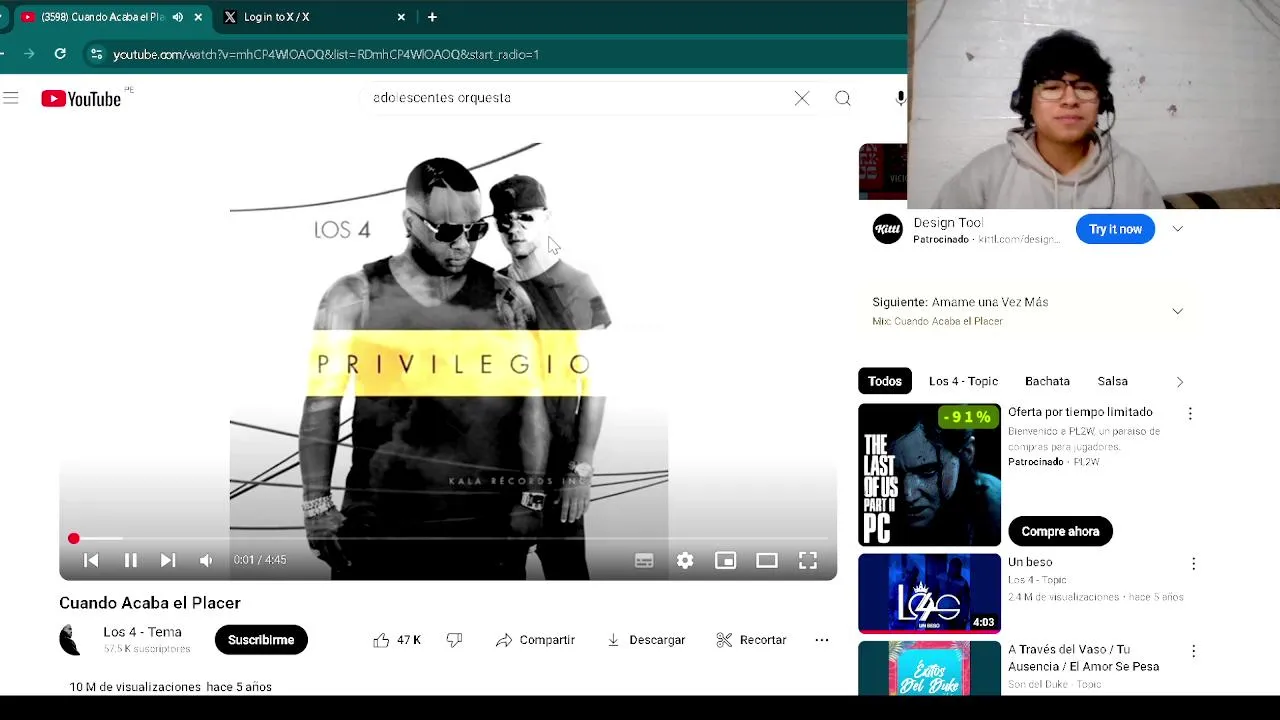Start voice search with the microphone
Image resolution: width=1280 pixels, height=720 pixels.
[900, 98]
